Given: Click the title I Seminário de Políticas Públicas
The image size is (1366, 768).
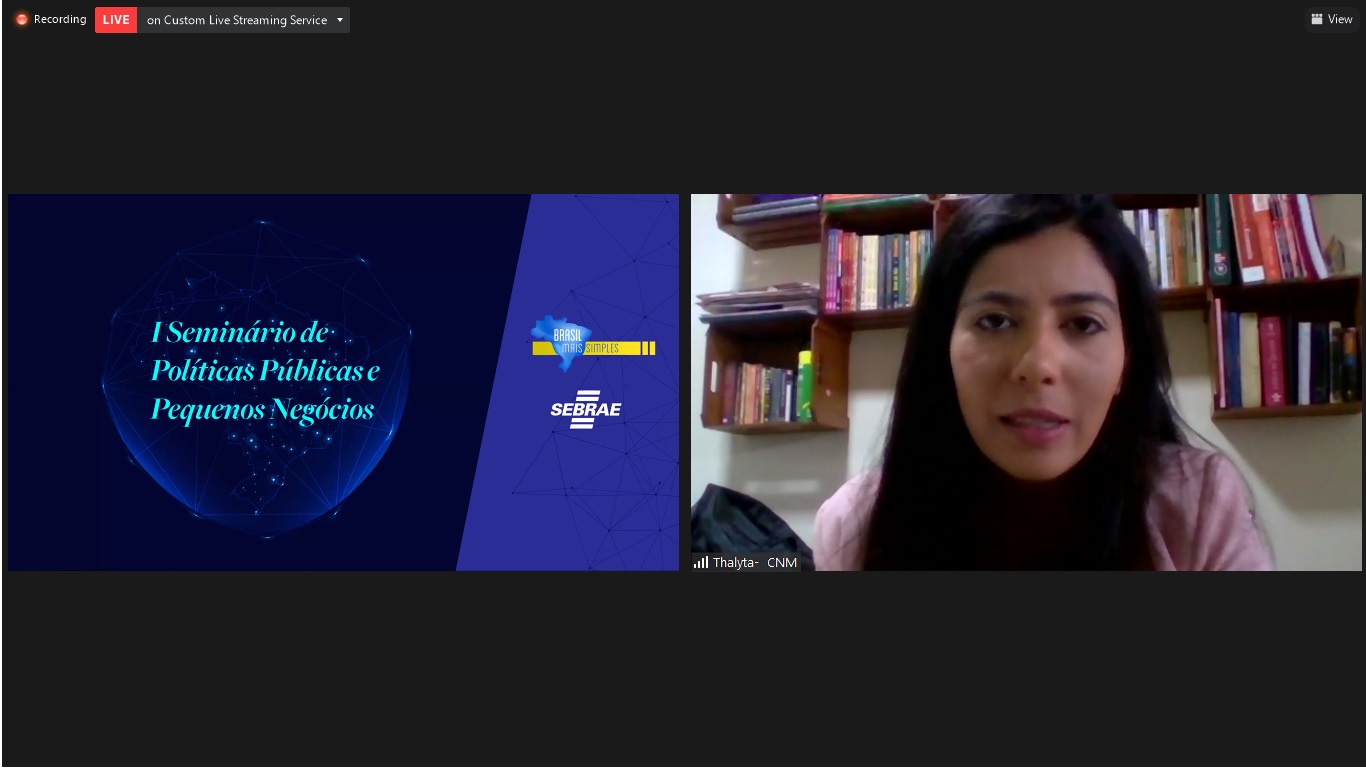Looking at the screenshot, I should point(265,371).
